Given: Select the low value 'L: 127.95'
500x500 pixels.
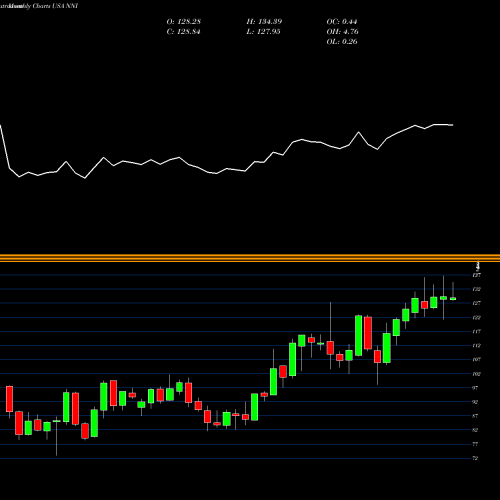Looking at the screenshot, I should [263, 32].
